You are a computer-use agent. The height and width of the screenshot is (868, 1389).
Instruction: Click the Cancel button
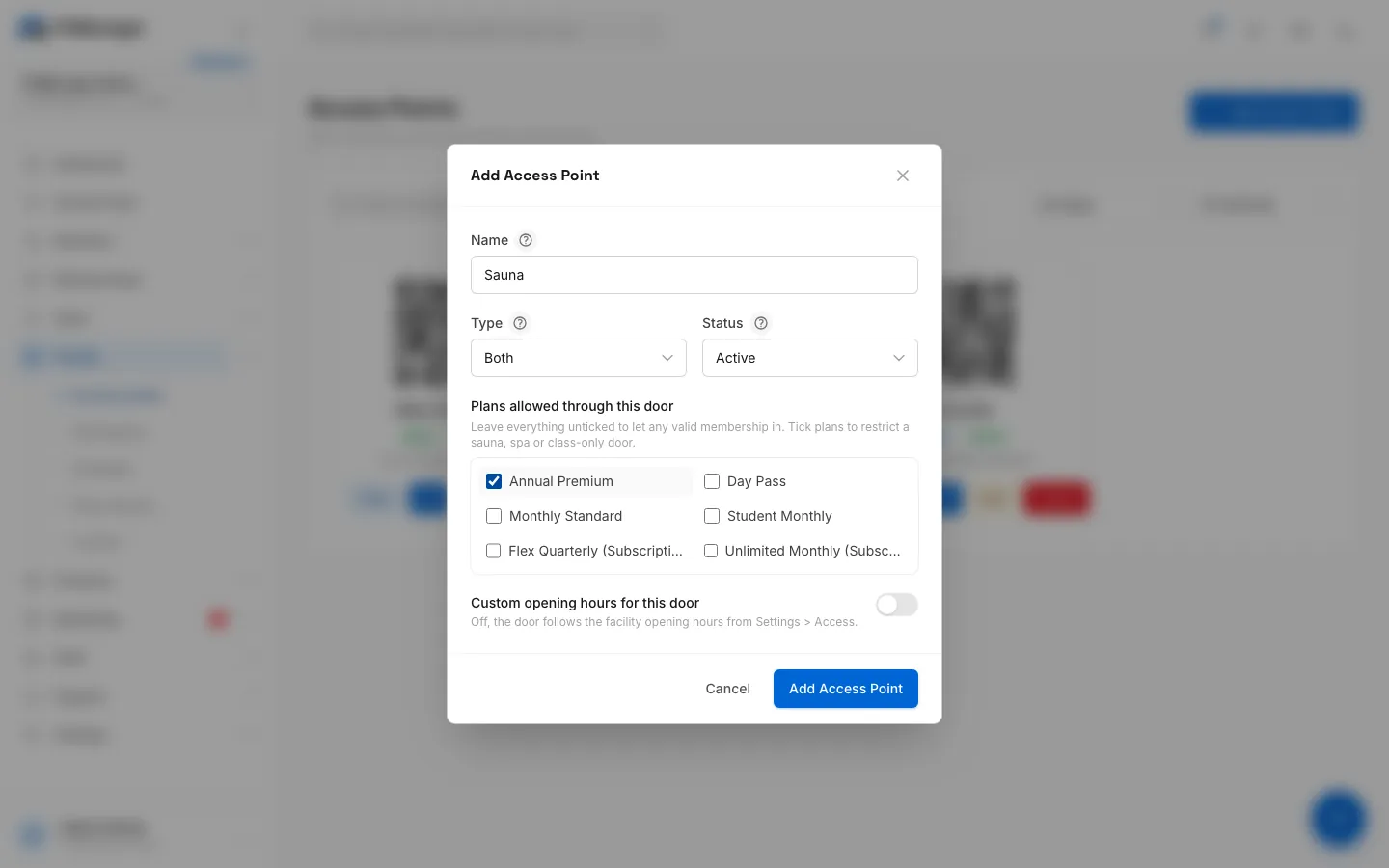pos(727,689)
